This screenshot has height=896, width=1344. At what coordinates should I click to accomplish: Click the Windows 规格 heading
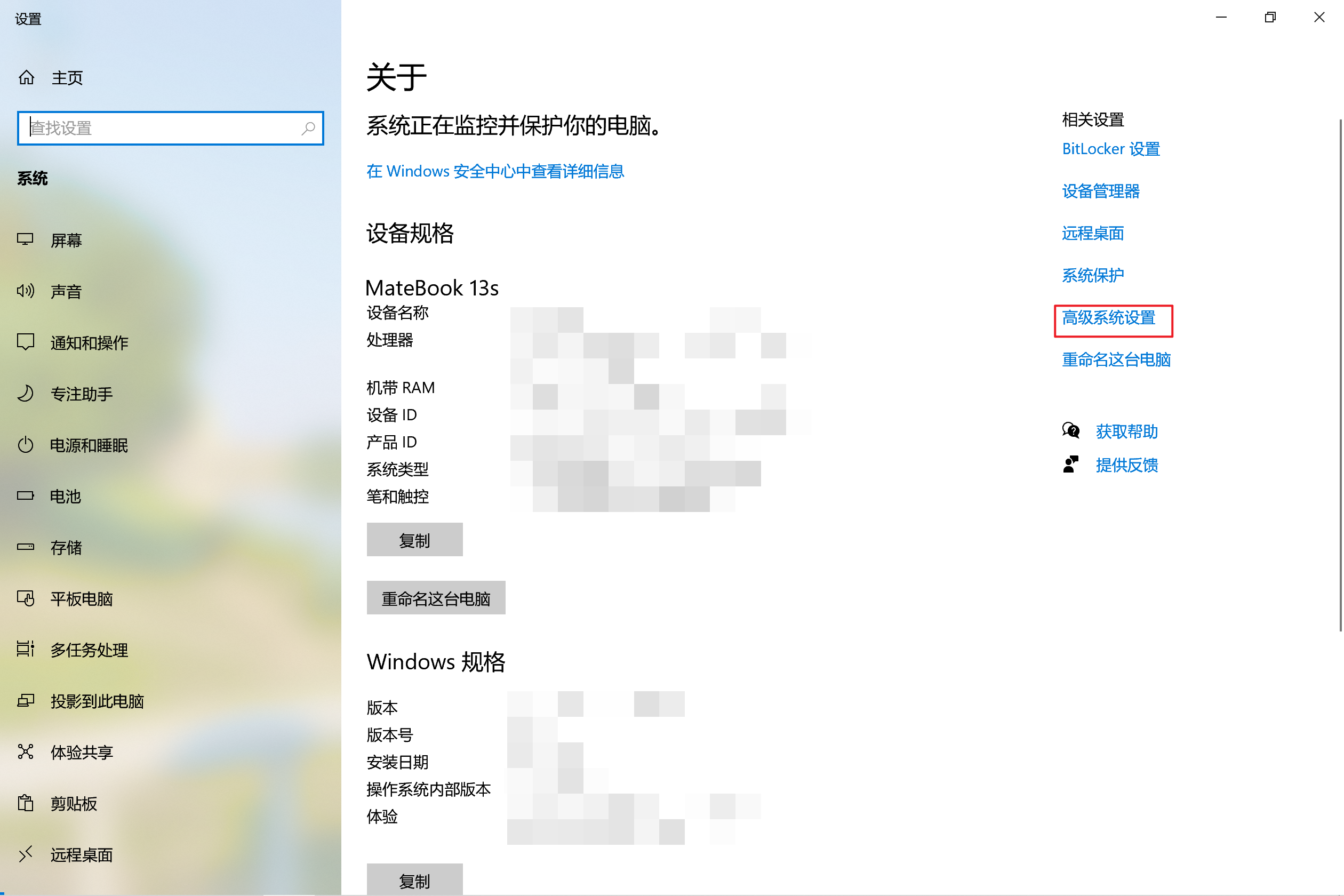pos(436,661)
